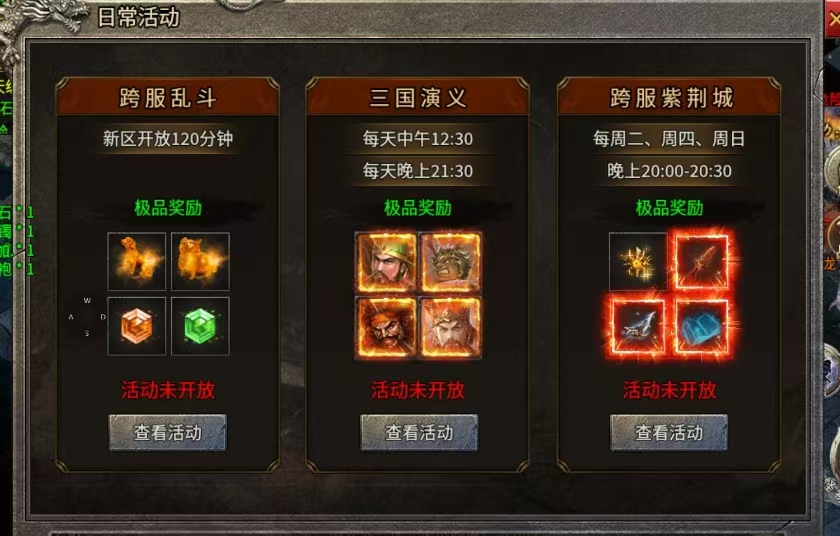Image resolution: width=840 pixels, height=536 pixels.
Task: View activity for 三国演义
Action: (x=419, y=432)
